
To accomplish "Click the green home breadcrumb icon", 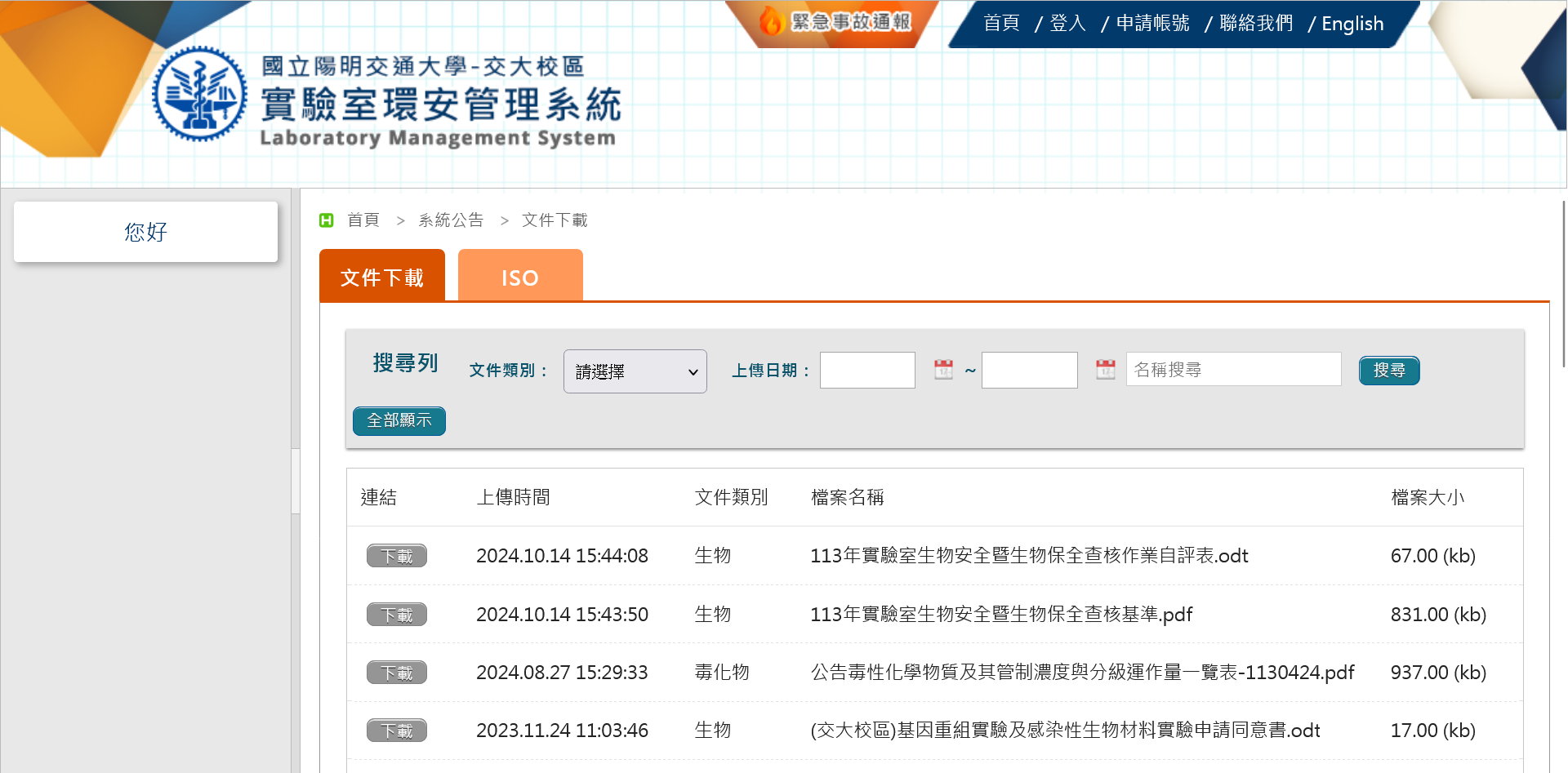I will [x=327, y=220].
